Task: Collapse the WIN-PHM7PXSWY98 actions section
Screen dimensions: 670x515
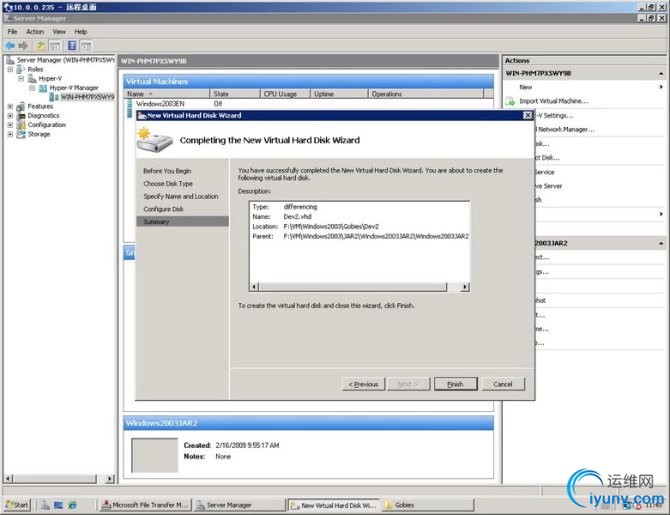Action: pos(661,74)
